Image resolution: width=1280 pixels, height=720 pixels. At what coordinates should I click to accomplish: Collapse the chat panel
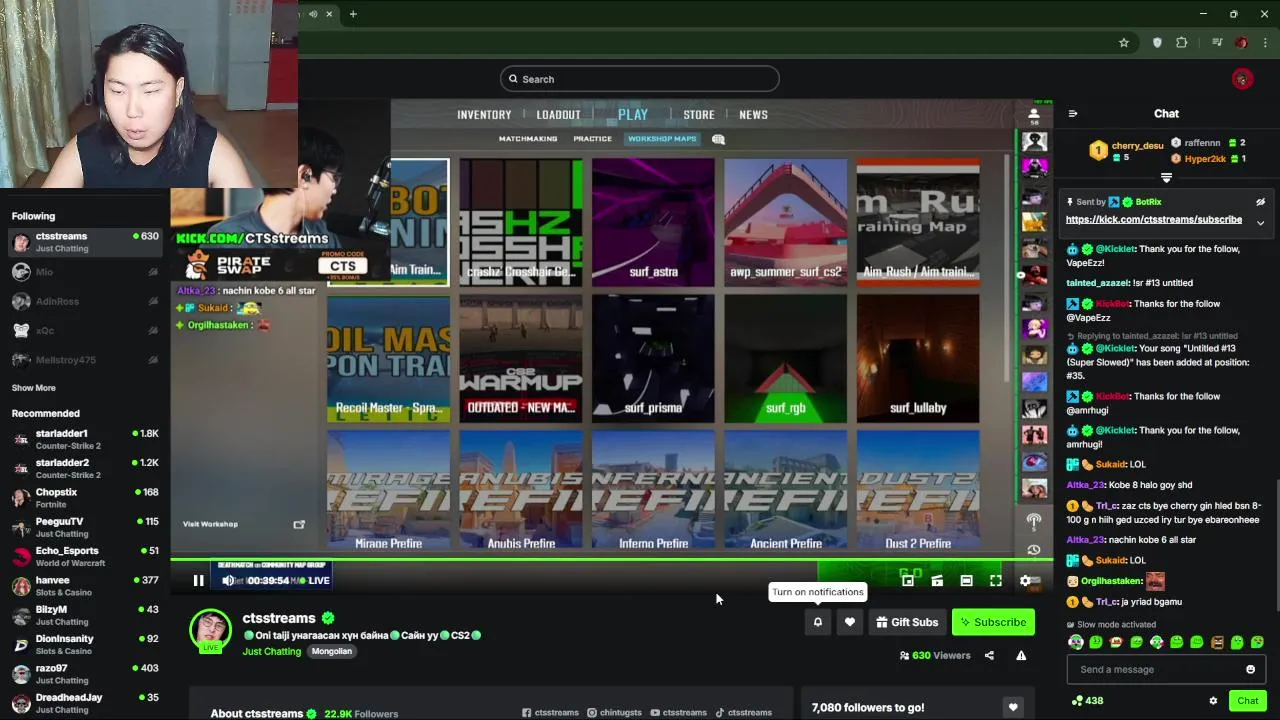click(1073, 114)
